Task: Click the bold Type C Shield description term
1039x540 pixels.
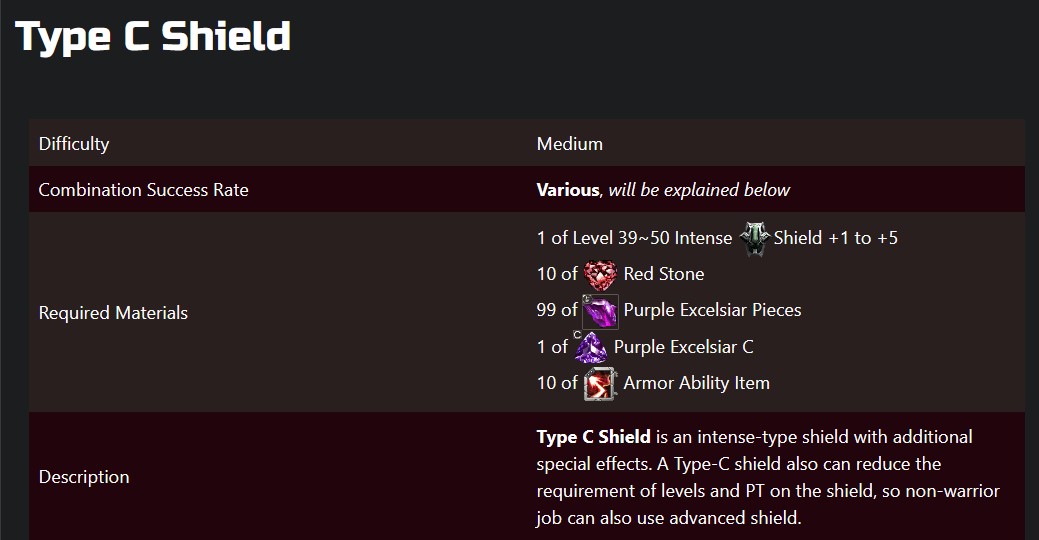Action: (593, 437)
